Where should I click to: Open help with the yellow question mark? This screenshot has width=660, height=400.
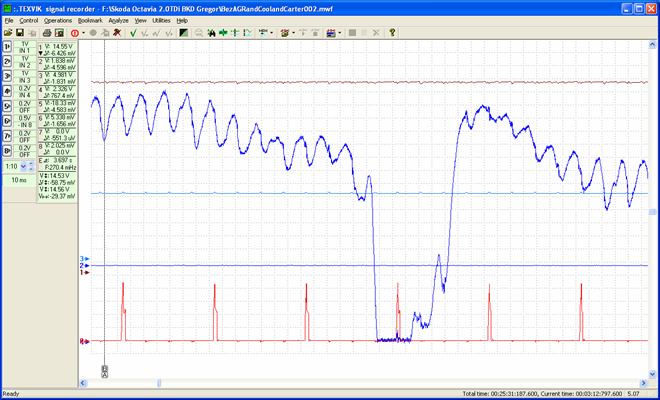[x=392, y=33]
